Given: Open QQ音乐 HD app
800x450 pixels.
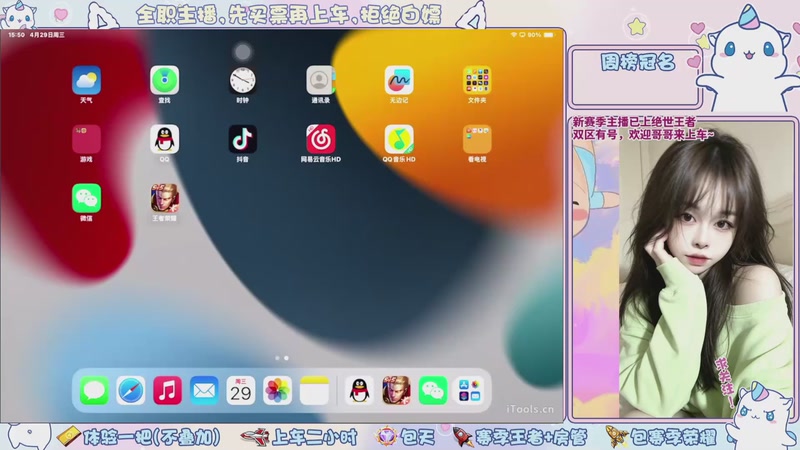Looking at the screenshot, I should pyautogui.click(x=399, y=139).
